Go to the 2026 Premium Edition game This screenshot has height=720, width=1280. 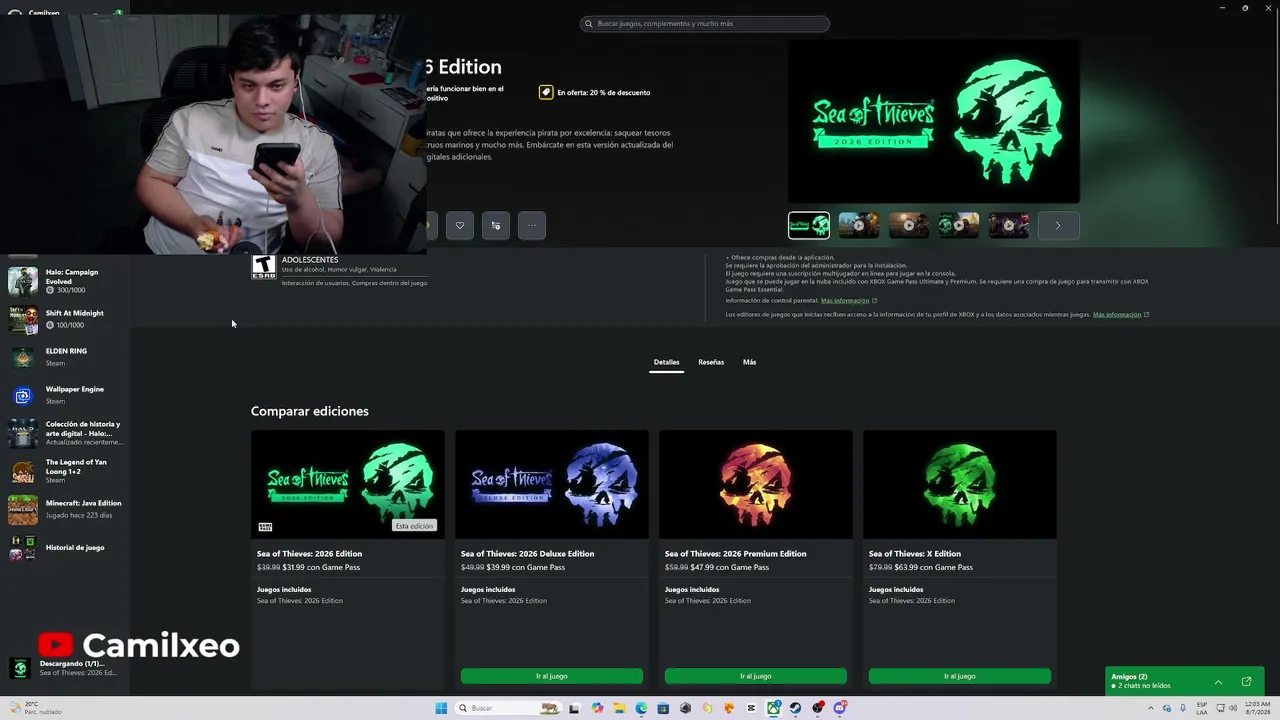(x=756, y=676)
